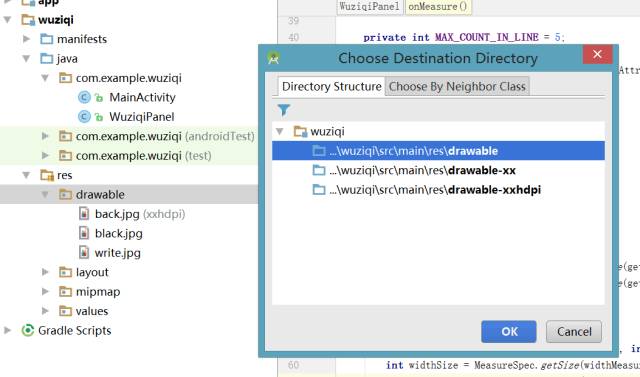Image resolution: width=640 pixels, height=377 pixels.
Task: Click the com.example.wuziqi (test) package icon
Action: [65, 156]
